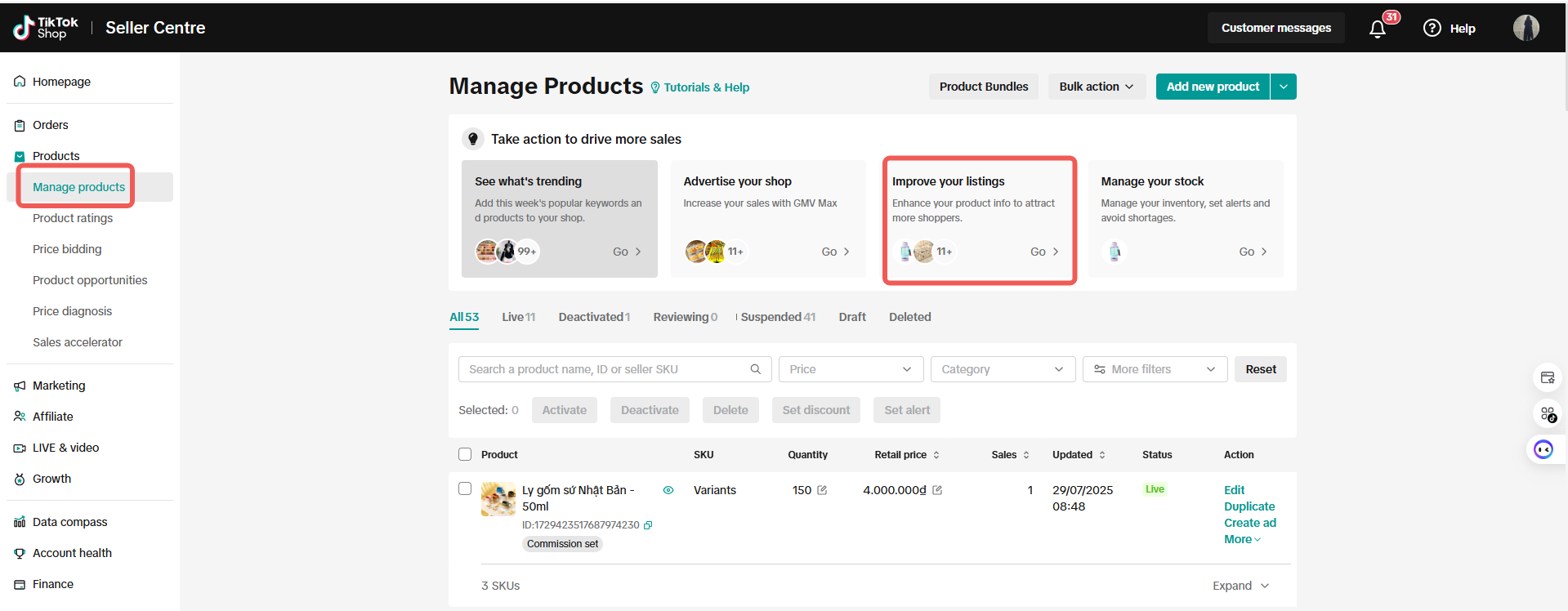Copy the product ID using copy icon

[x=648, y=525]
